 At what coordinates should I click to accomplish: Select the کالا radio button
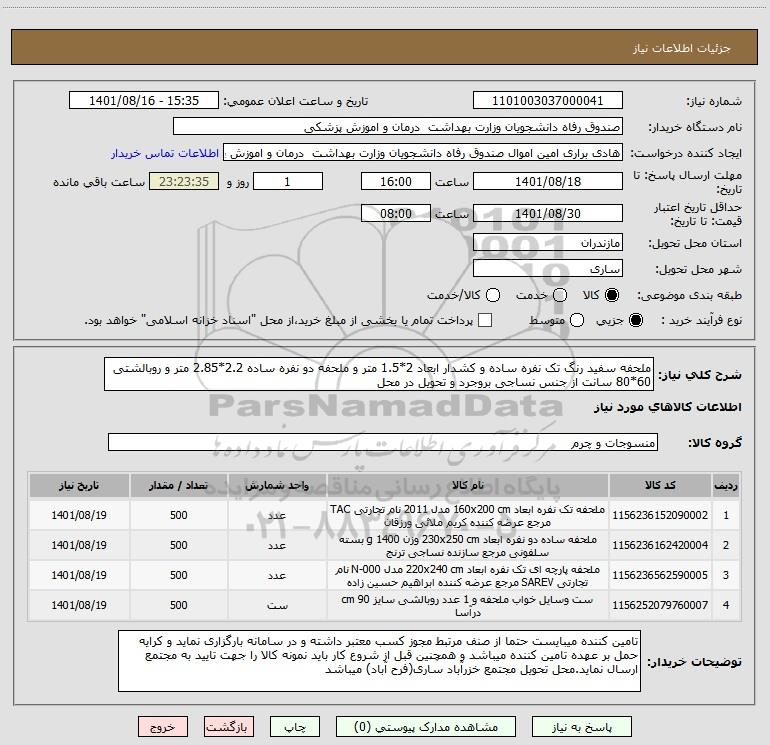612,295
